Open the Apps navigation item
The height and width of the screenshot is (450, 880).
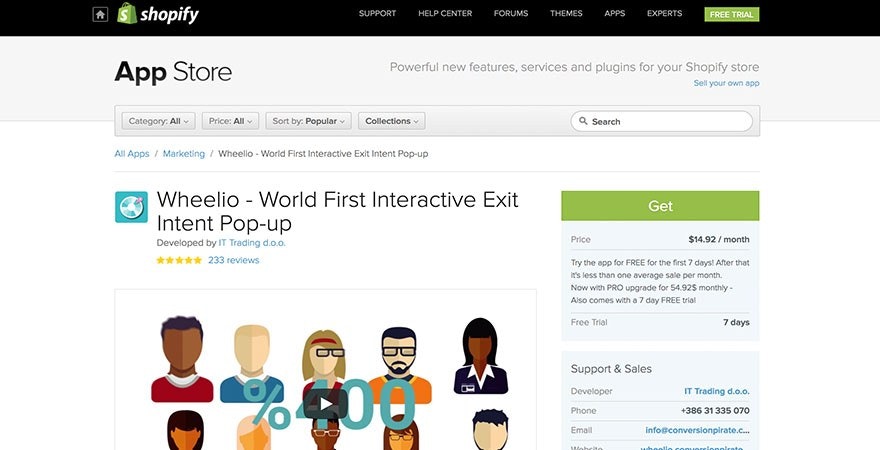pos(614,14)
